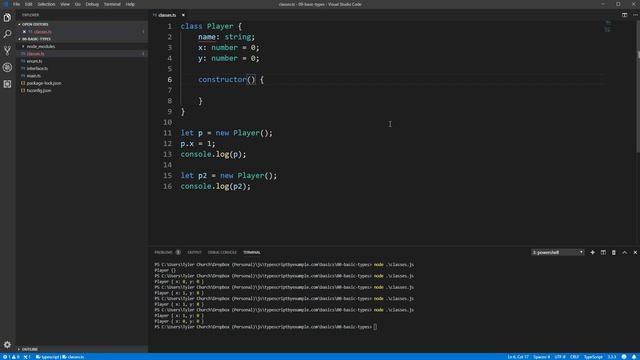Open enum.ts in the file tree
Screen dimensions: 640x360
35,61
